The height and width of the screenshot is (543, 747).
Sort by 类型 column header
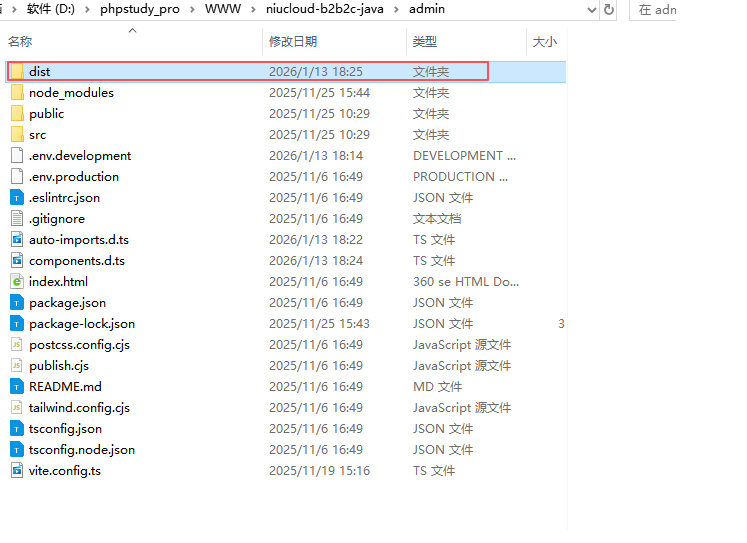pos(425,42)
